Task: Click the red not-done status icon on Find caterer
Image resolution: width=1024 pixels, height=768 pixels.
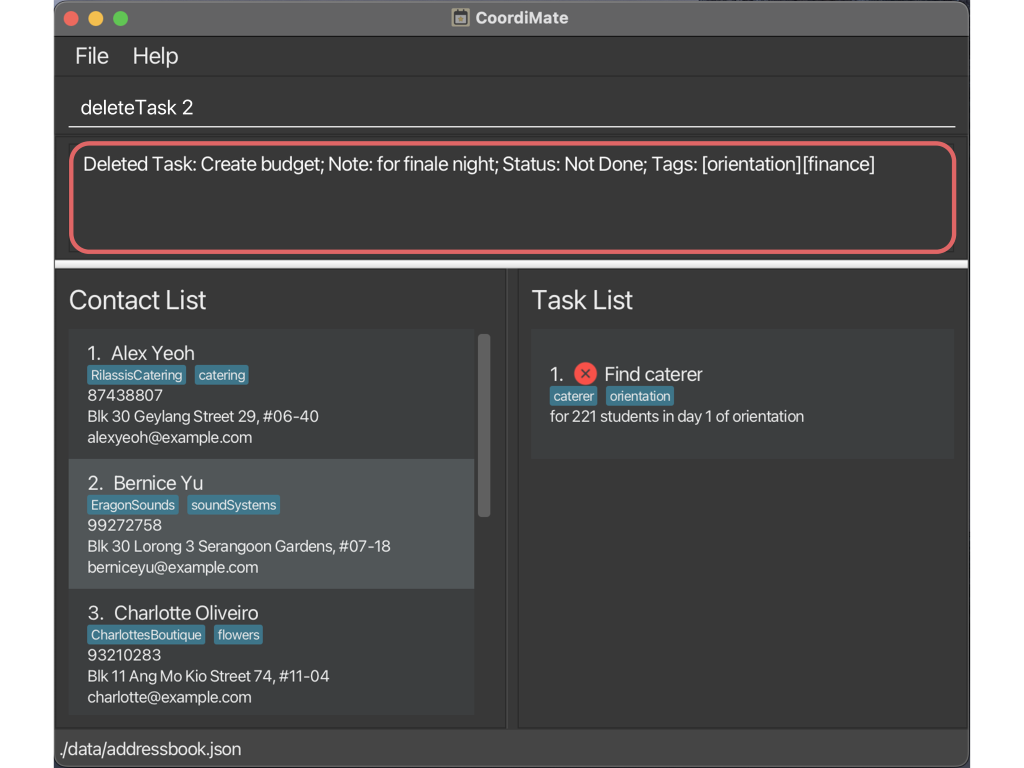Action: [585, 374]
